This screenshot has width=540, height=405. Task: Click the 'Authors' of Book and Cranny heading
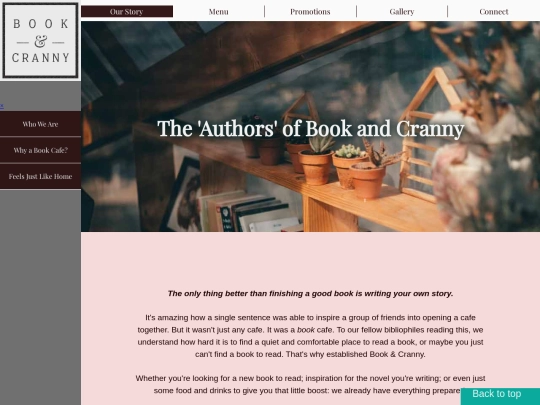click(311, 128)
